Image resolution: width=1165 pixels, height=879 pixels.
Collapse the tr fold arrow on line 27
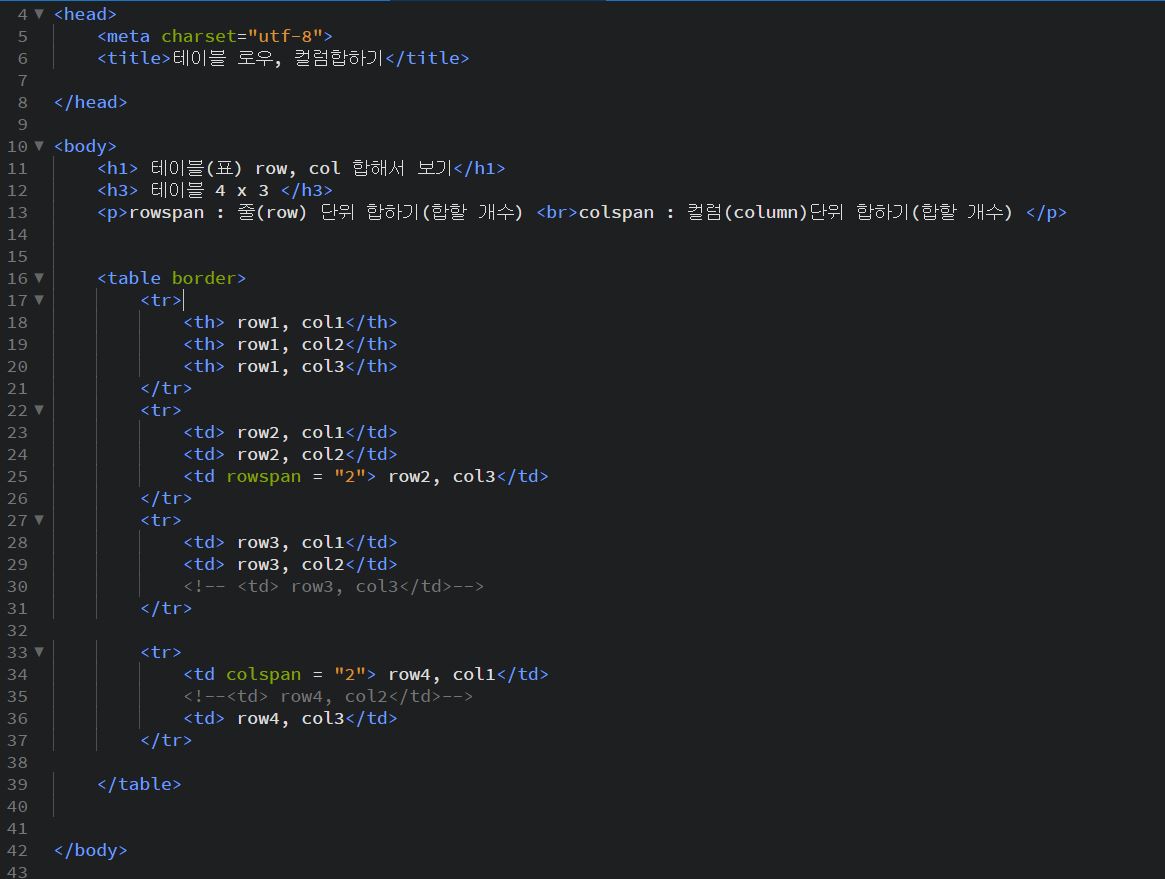click(39, 520)
